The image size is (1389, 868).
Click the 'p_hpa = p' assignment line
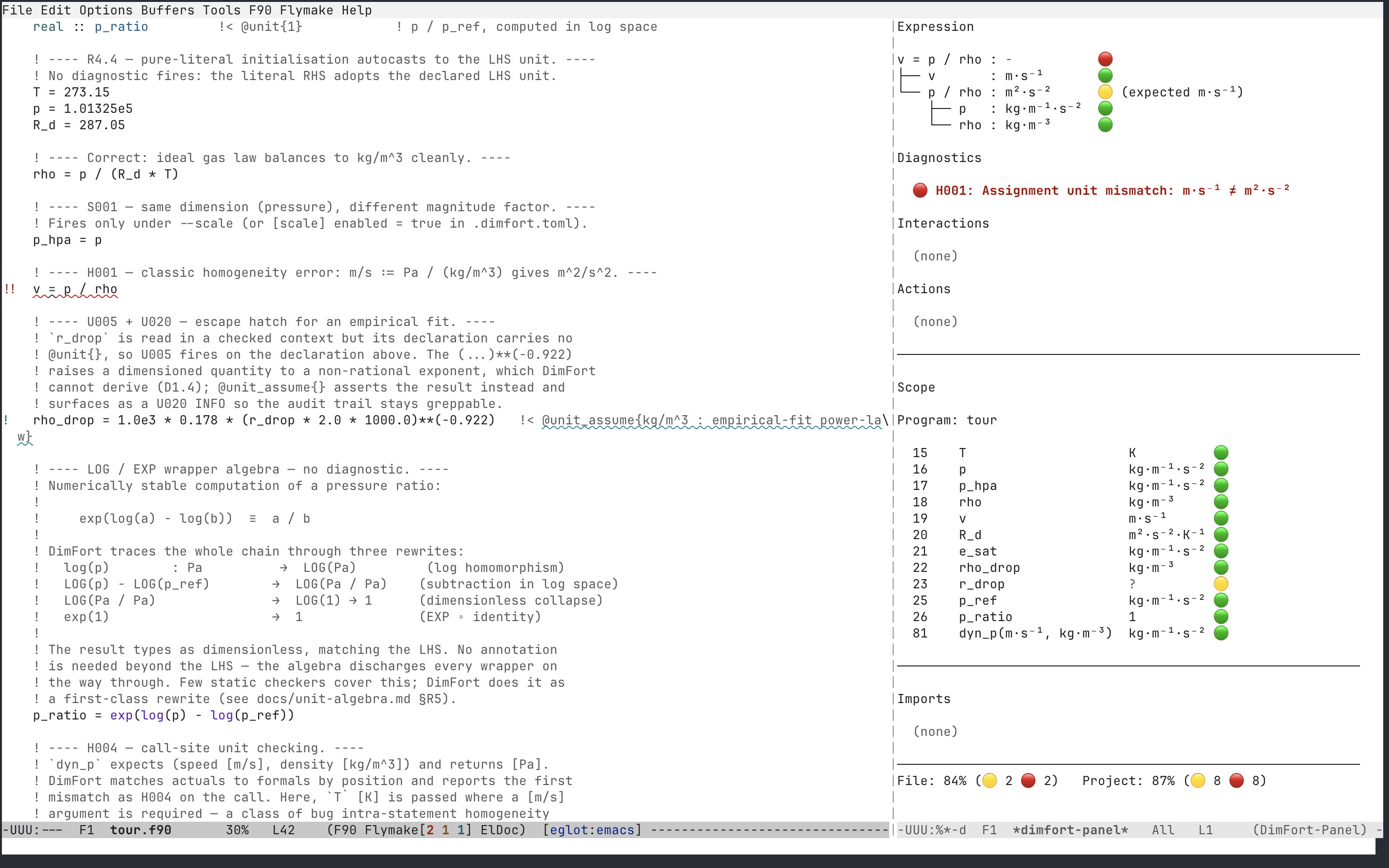(67, 240)
